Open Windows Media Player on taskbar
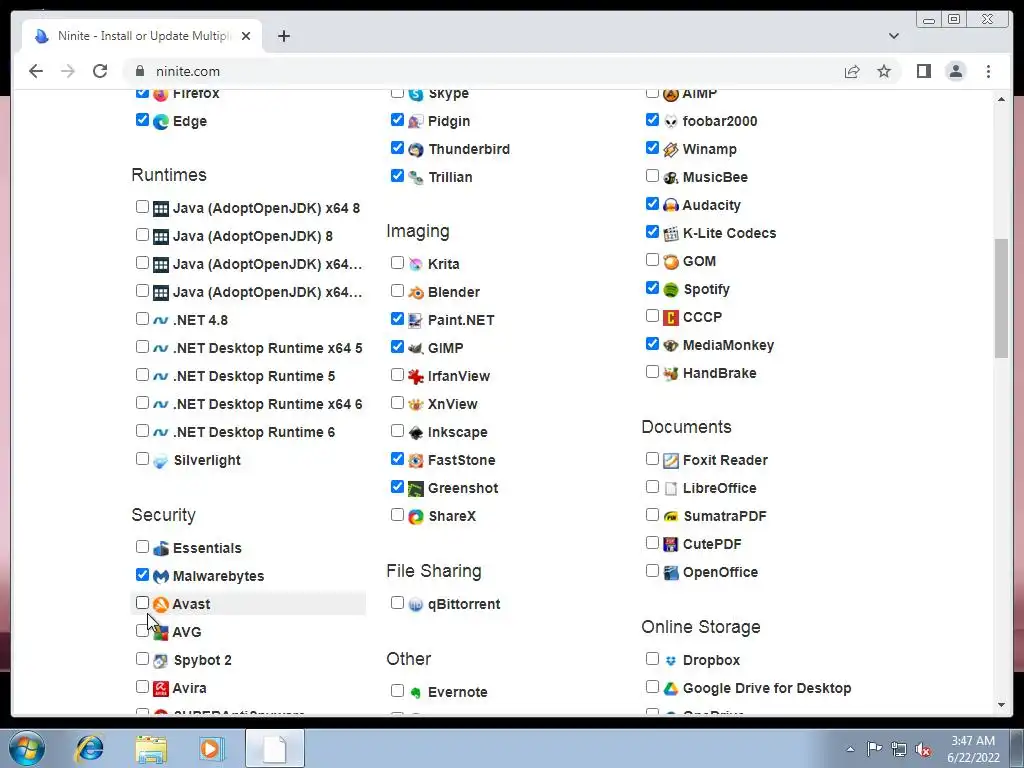The image size is (1024, 768). (x=211, y=748)
